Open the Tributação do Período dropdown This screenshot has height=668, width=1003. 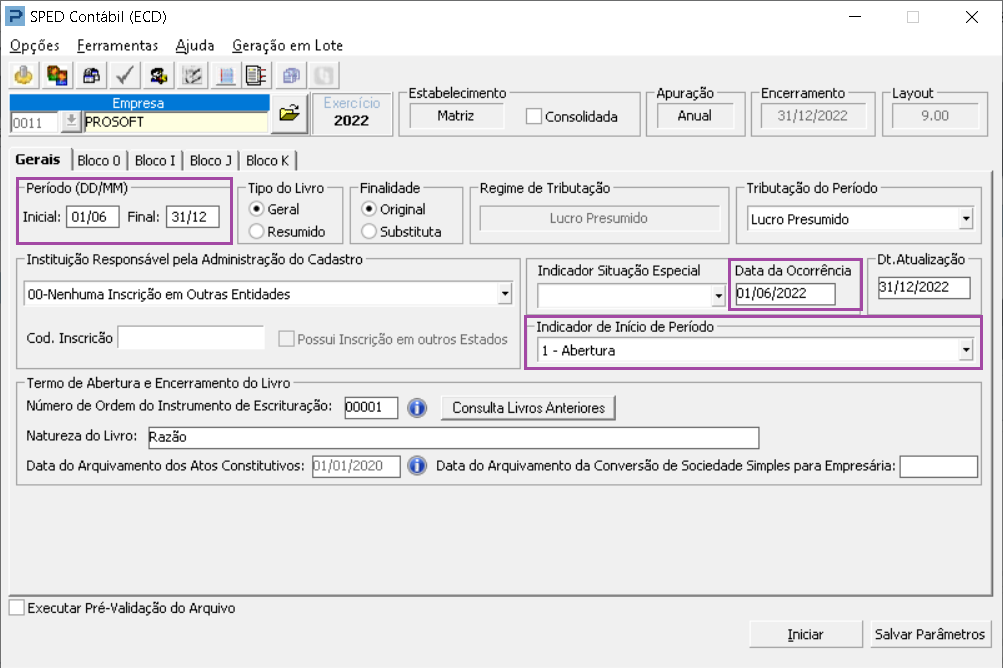coord(967,218)
